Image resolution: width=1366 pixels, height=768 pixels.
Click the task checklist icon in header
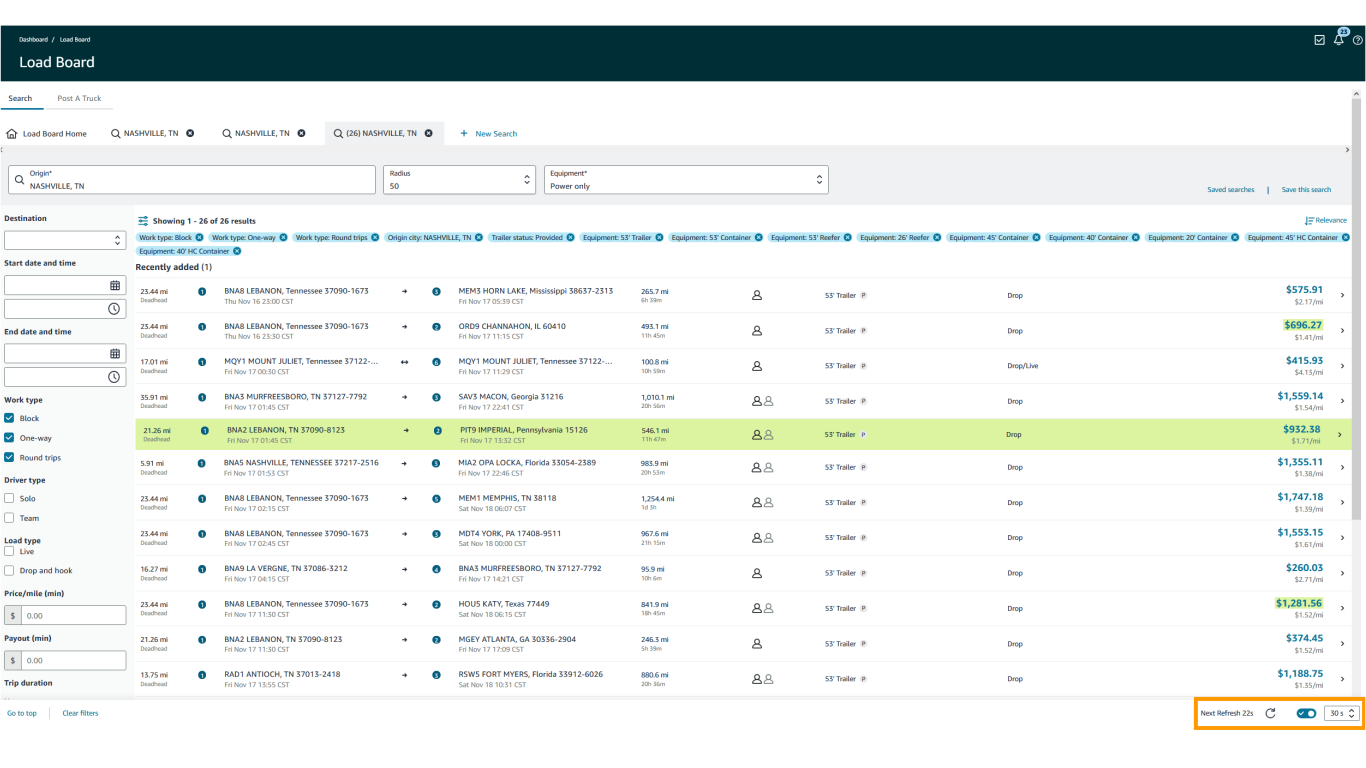point(1319,40)
